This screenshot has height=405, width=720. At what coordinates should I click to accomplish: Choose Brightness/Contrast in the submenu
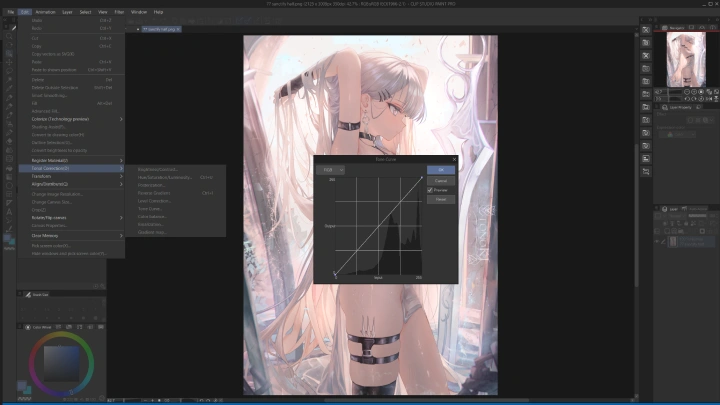[x=158, y=169]
